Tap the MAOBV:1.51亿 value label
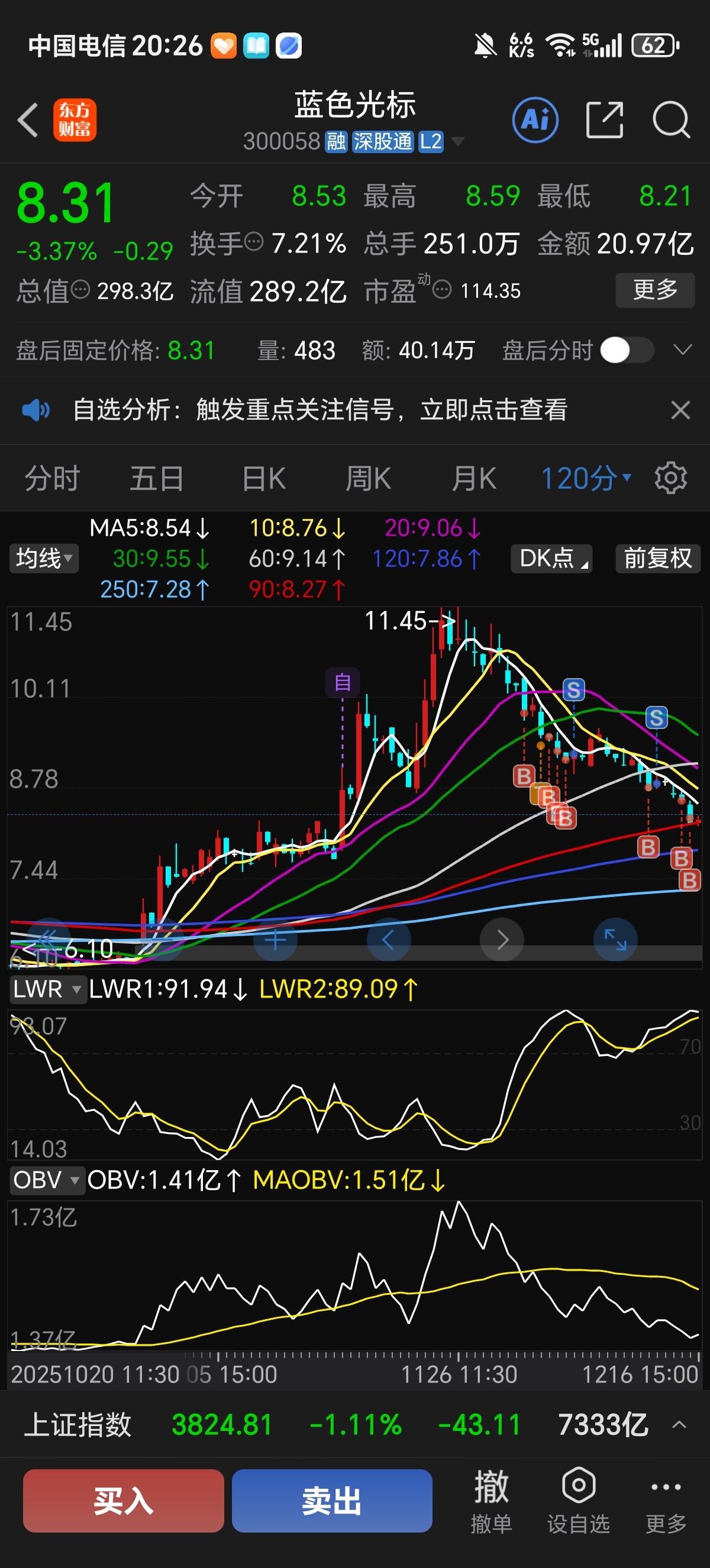The height and width of the screenshot is (1568, 710). point(349,1180)
